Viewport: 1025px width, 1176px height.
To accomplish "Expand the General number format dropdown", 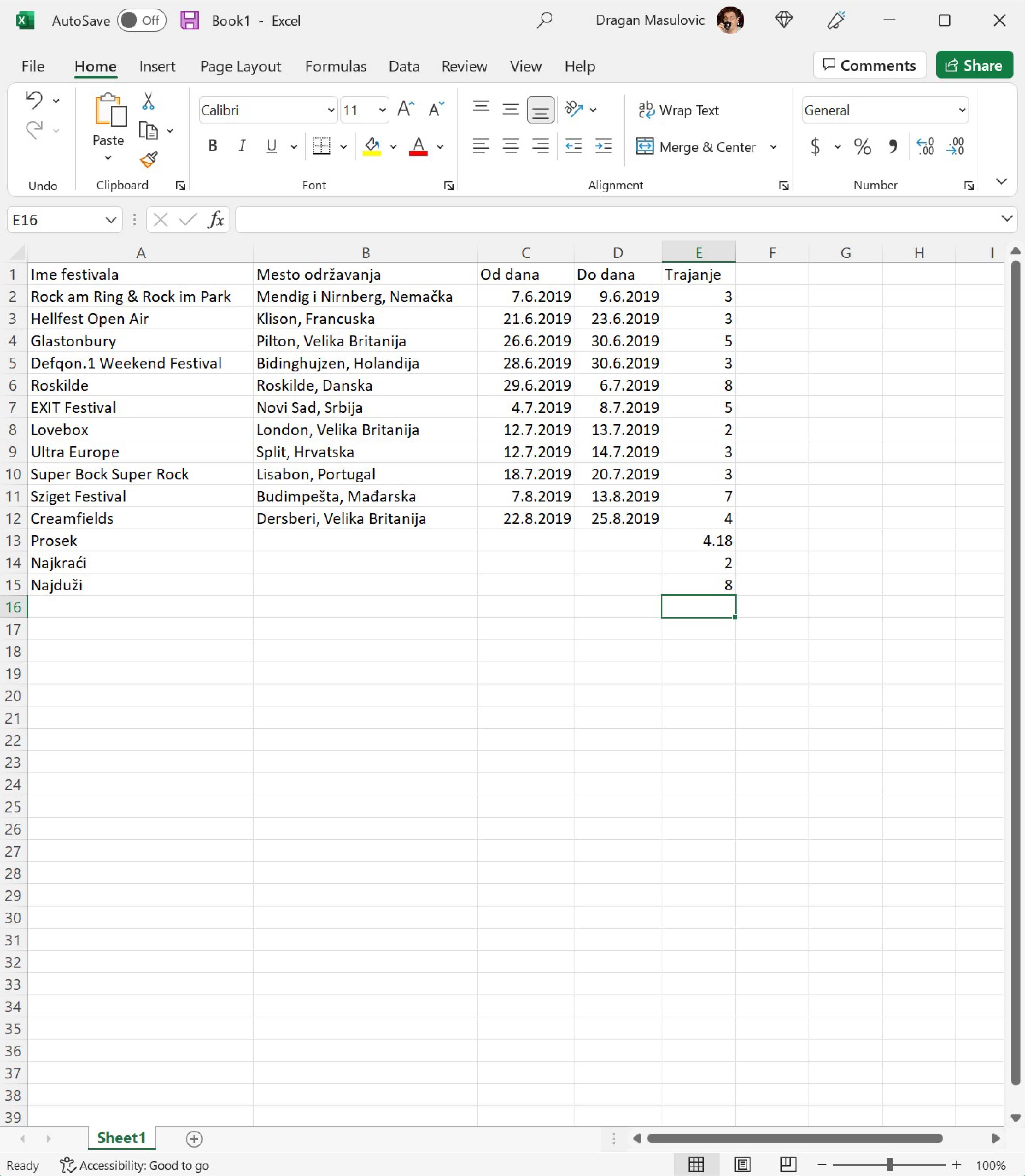I will 962,110.
